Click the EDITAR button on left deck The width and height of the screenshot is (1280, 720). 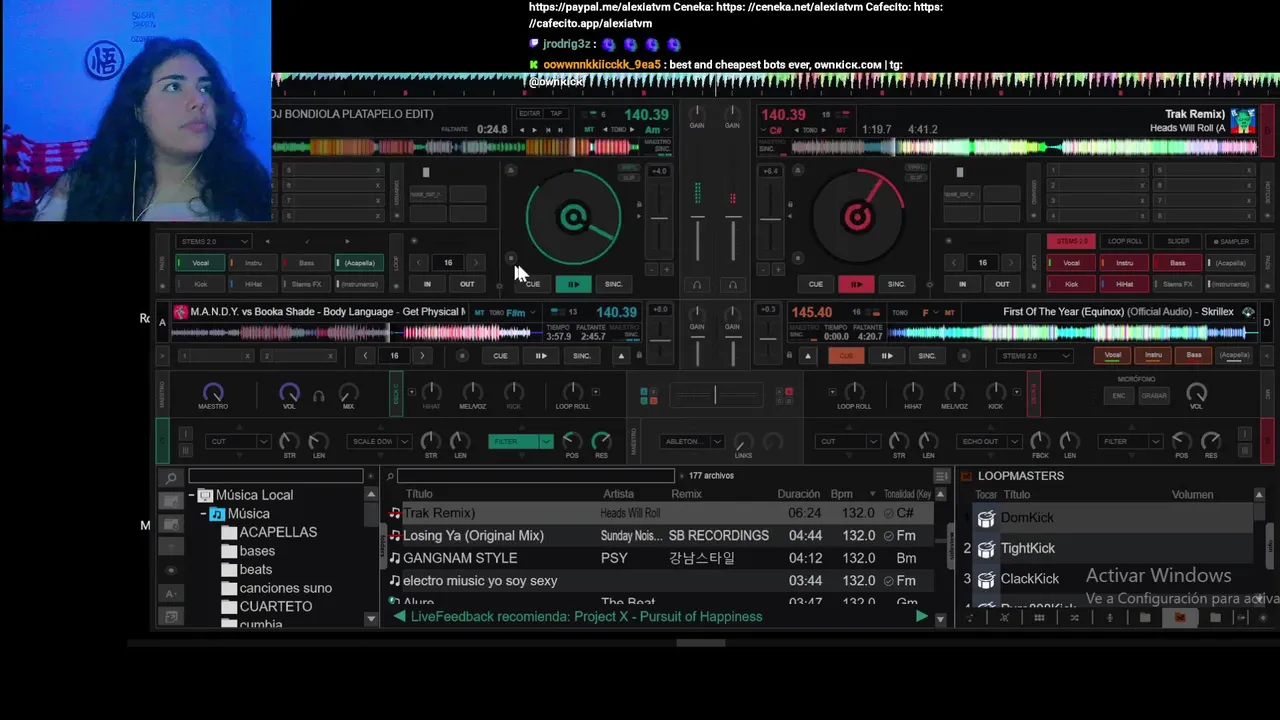pyautogui.click(x=529, y=114)
